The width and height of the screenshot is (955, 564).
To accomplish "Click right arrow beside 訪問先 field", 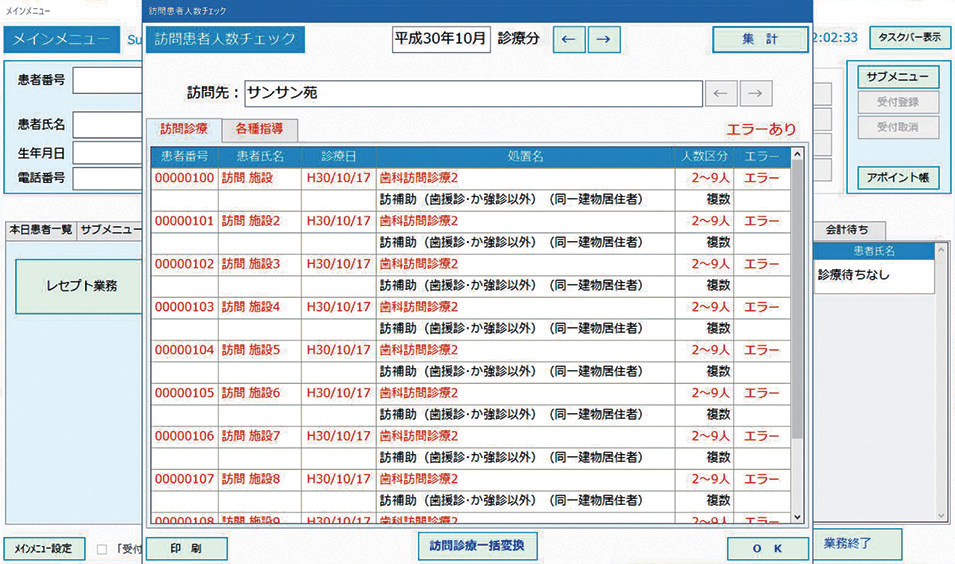I will tap(756, 93).
